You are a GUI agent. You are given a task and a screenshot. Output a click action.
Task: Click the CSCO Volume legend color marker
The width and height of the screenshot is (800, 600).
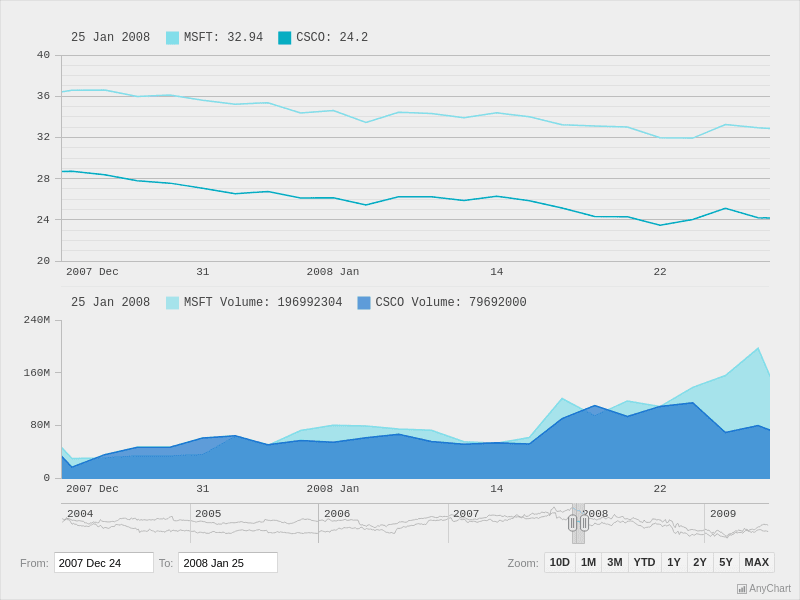[364, 303]
